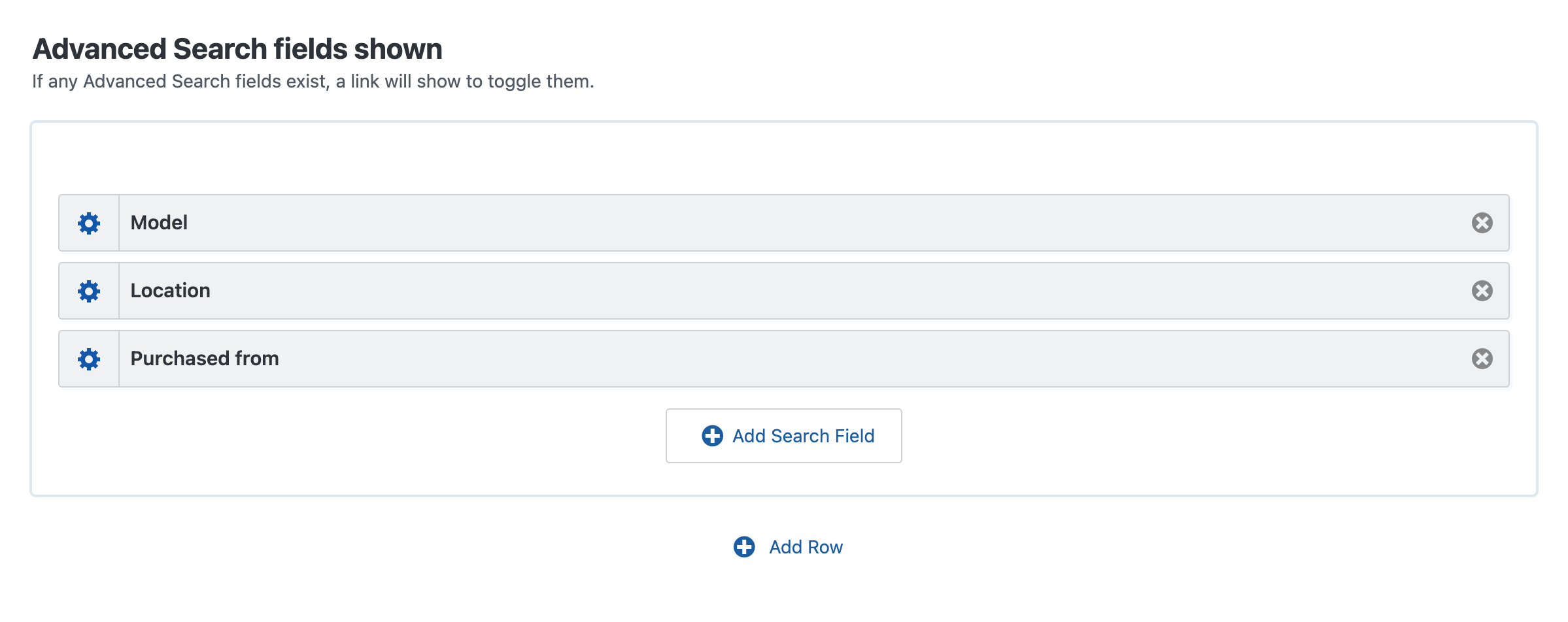
Task: Click blank middle of the Model row
Action: click(x=785, y=223)
